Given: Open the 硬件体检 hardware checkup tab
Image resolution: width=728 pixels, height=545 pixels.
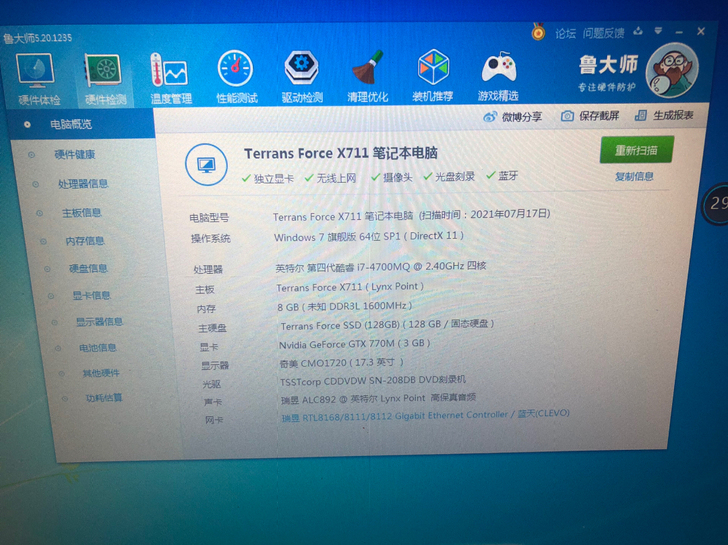Looking at the screenshot, I should pyautogui.click(x=37, y=79).
